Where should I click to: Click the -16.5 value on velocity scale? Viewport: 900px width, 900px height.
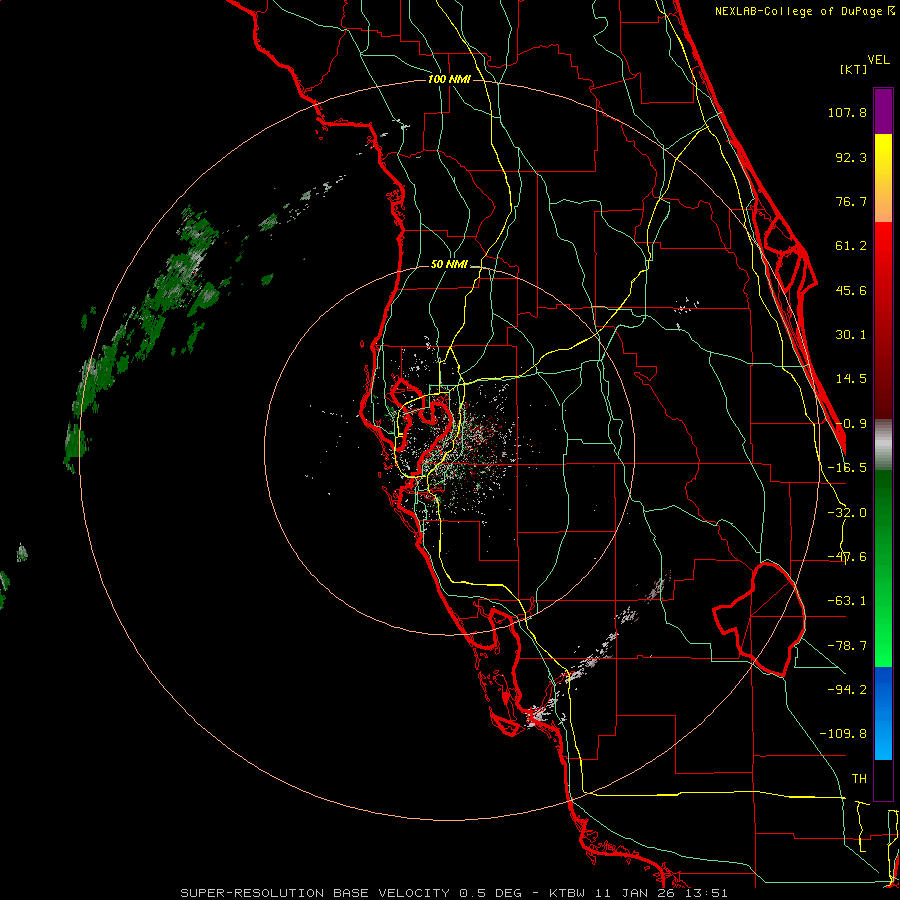[x=847, y=468]
